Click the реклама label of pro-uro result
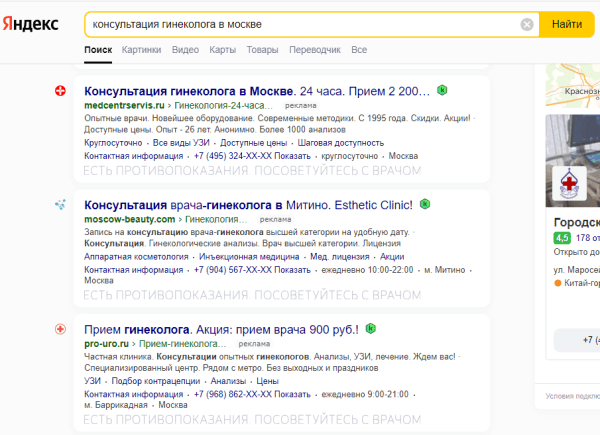This screenshot has width=600, height=435. point(254,344)
